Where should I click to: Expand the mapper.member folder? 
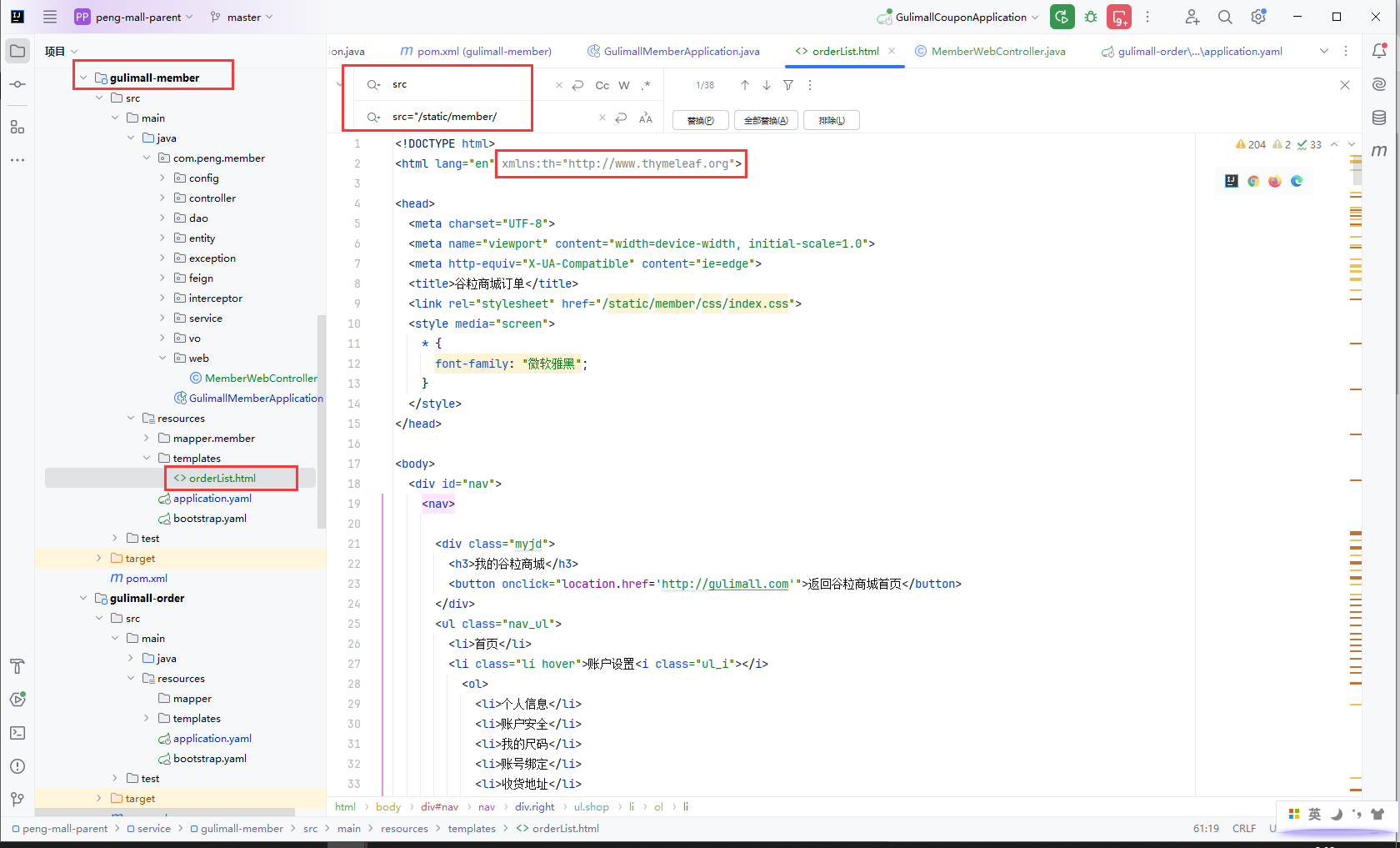(x=147, y=438)
